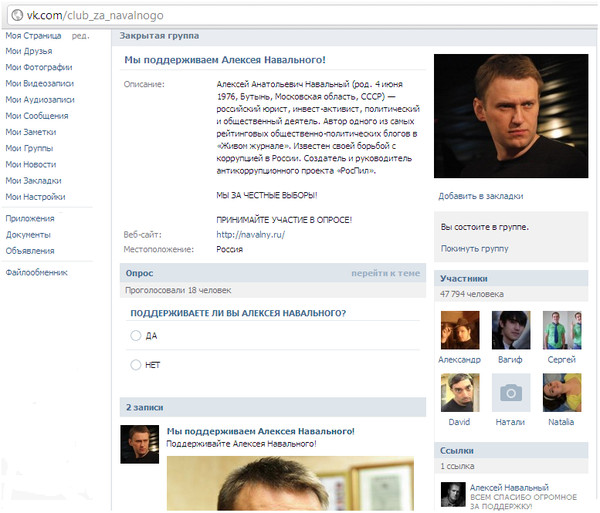Click the vk.com/club_za_navalnogo address field

(302, 15)
